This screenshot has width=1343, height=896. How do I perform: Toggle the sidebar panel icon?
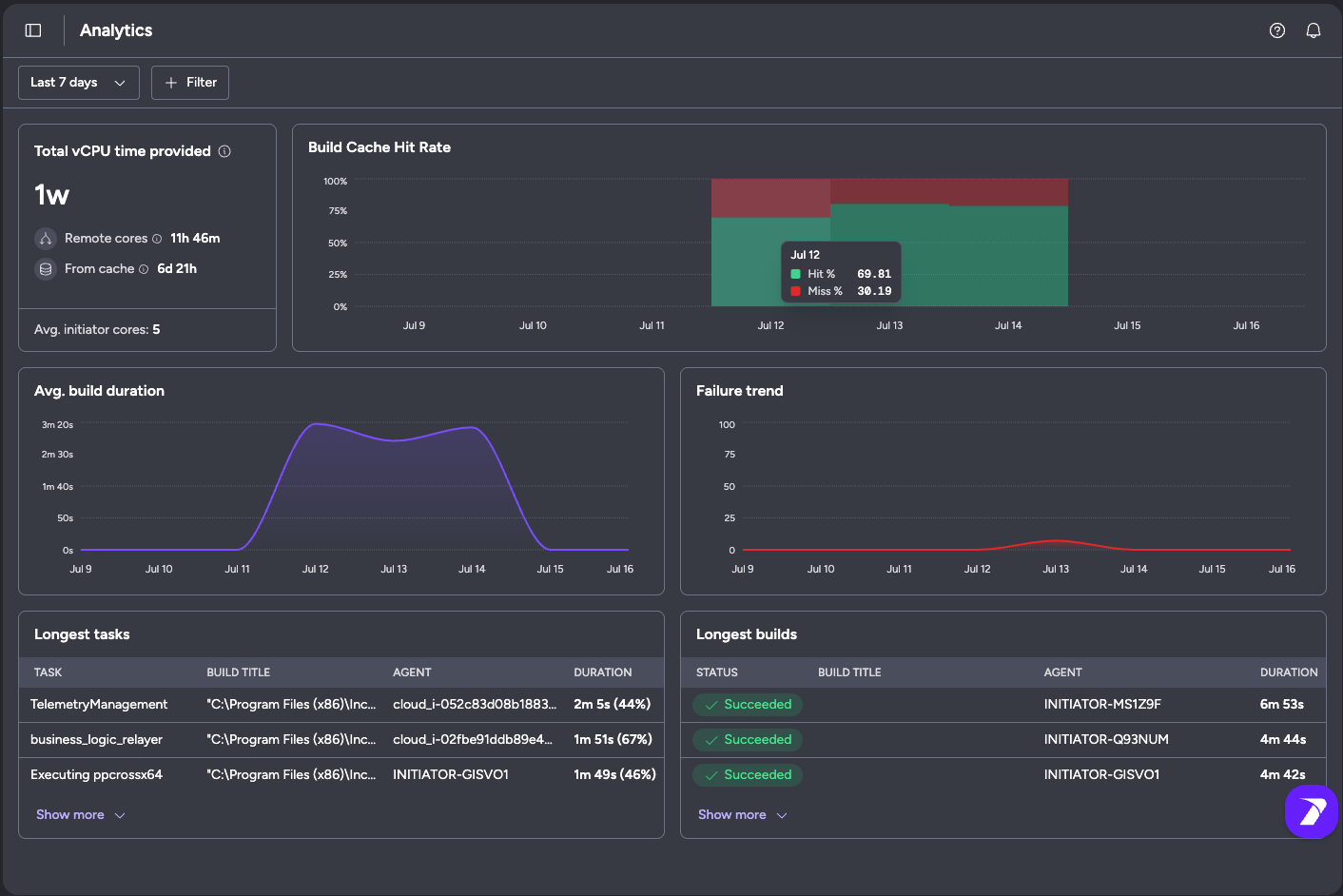click(x=33, y=30)
